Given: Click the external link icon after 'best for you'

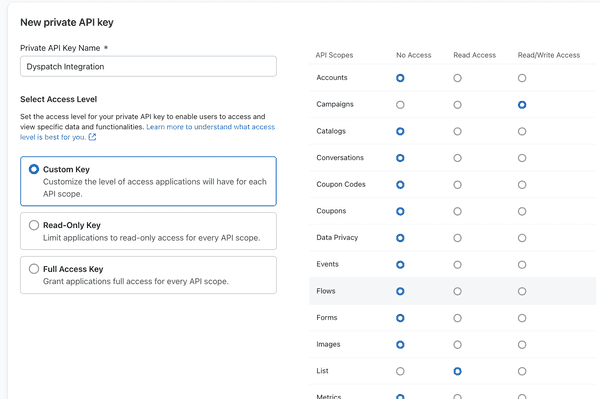Looking at the screenshot, I should point(92,137).
